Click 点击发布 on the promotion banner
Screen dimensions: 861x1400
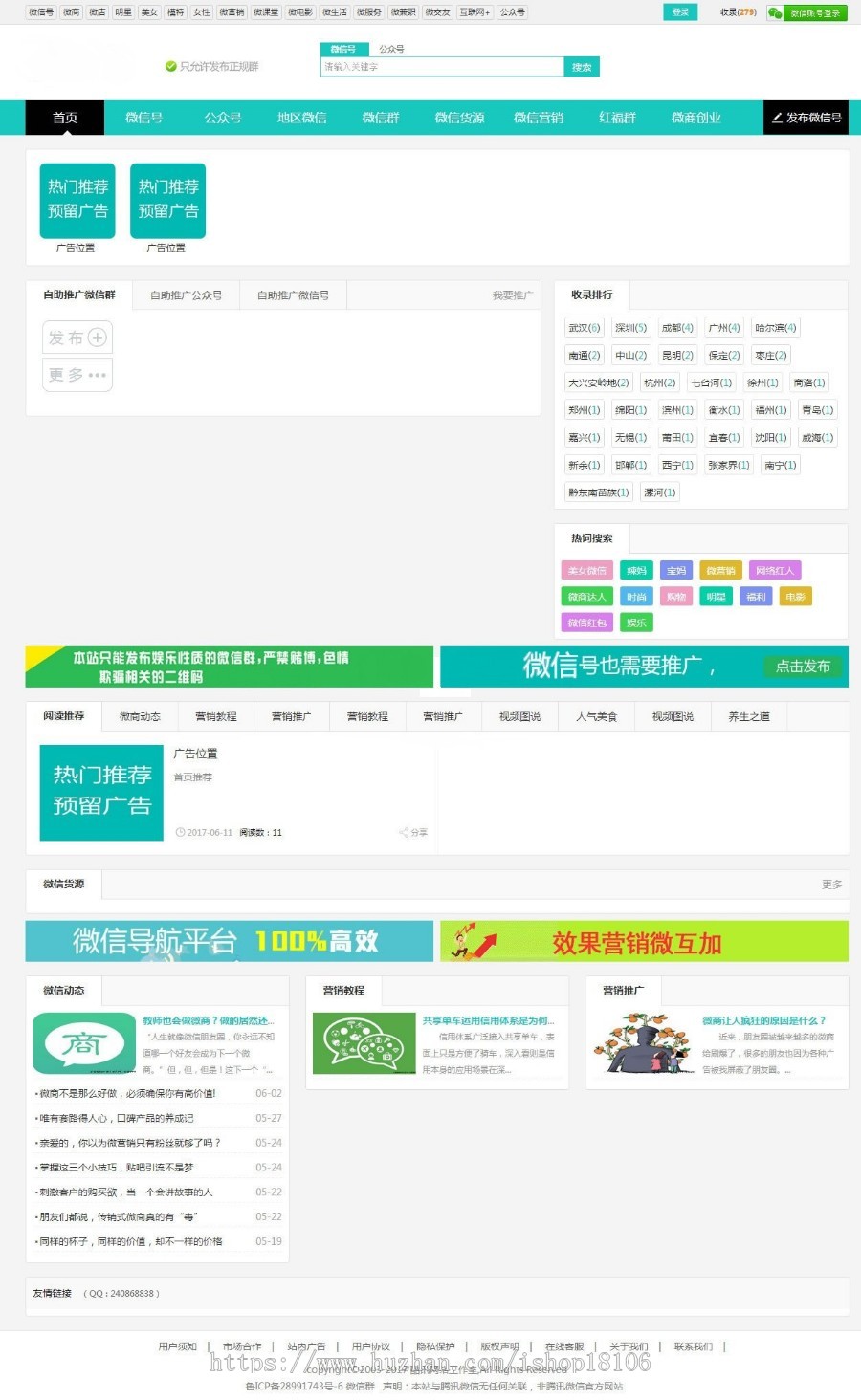(802, 667)
